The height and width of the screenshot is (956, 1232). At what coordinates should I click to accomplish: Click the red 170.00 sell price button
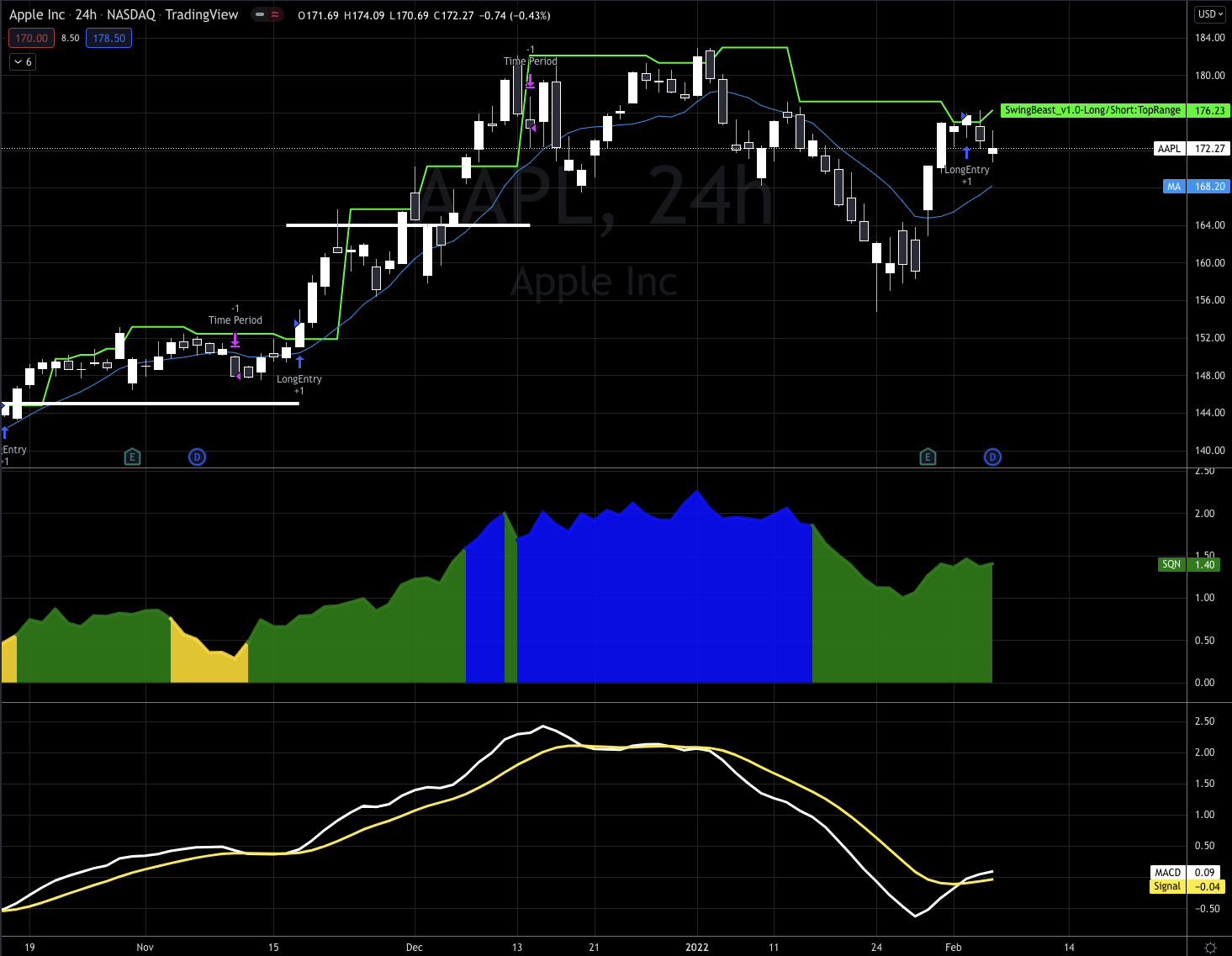31,38
